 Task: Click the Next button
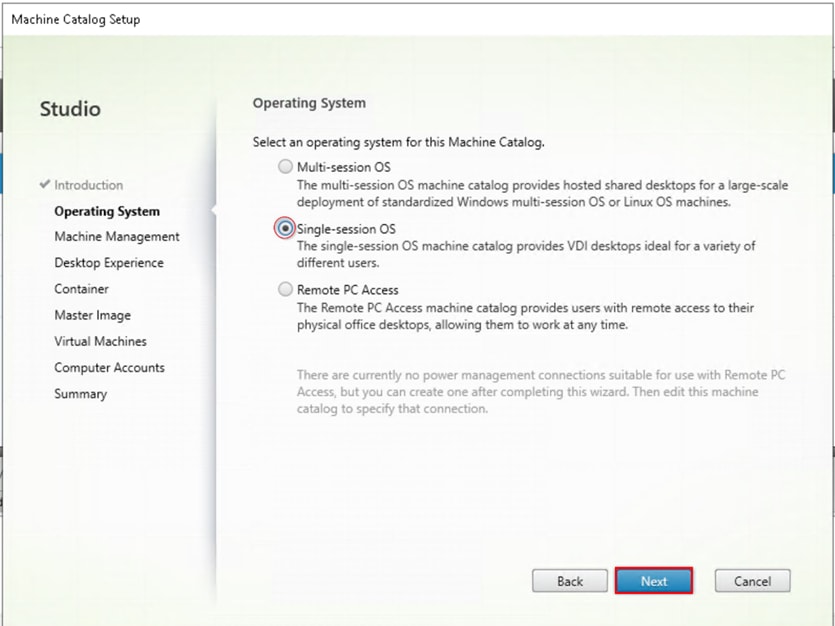pos(654,581)
